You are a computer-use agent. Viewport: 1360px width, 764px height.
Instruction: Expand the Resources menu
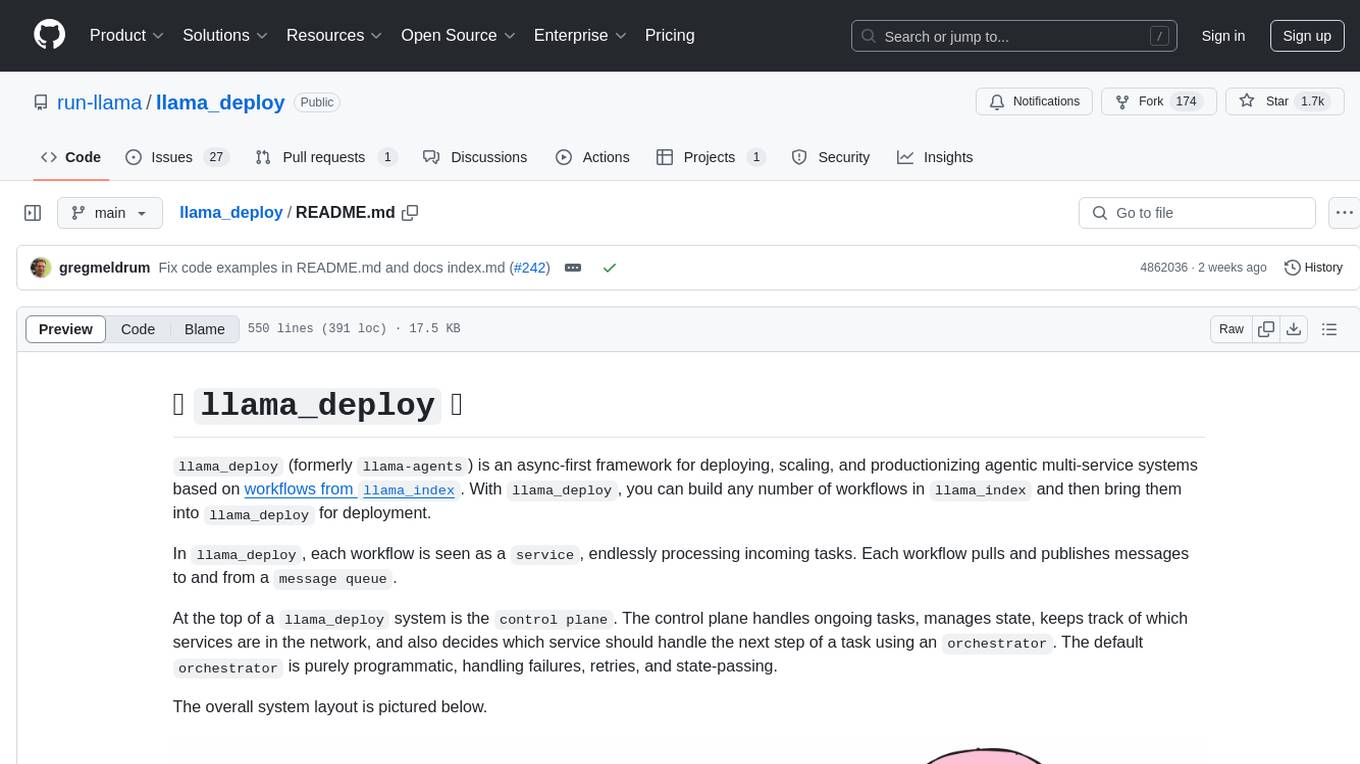tap(334, 35)
